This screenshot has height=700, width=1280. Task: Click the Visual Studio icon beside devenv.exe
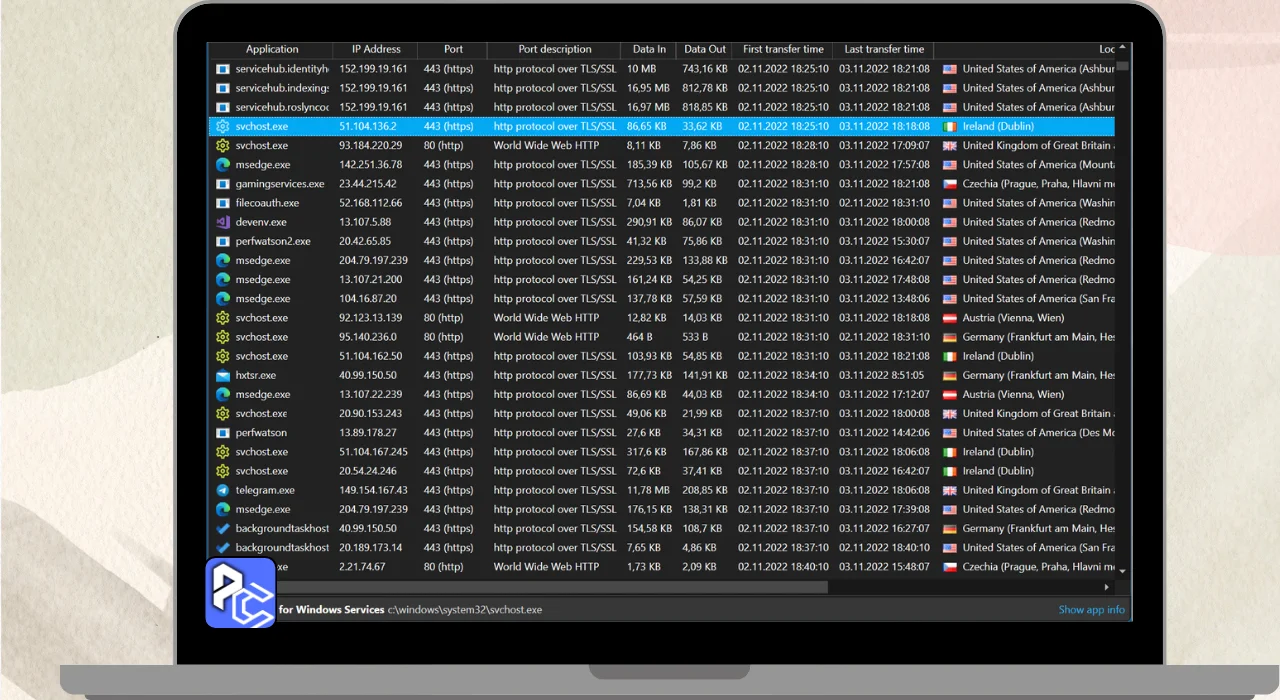coord(223,222)
